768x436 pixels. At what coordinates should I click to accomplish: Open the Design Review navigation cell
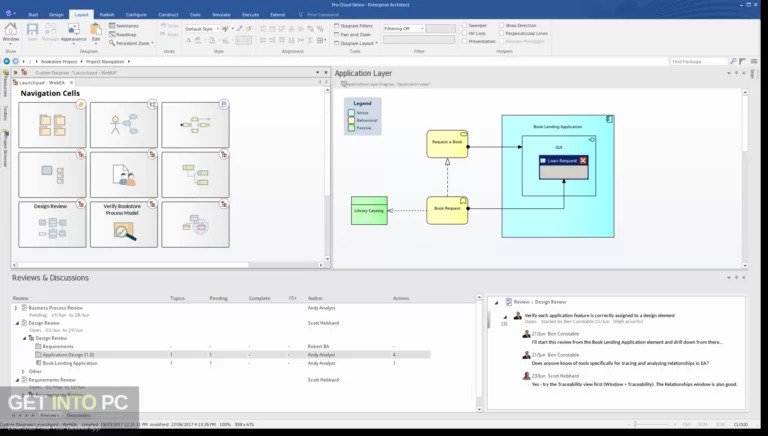52,224
